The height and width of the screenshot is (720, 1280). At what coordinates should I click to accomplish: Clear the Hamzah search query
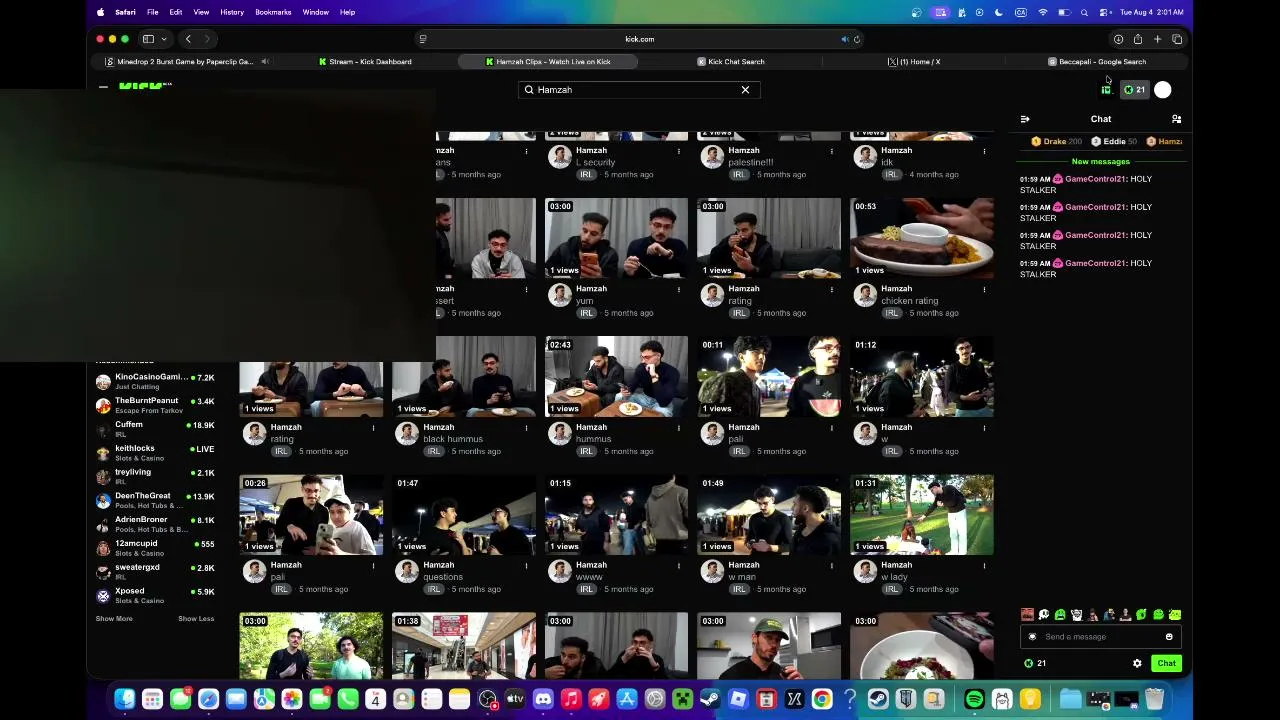point(745,90)
